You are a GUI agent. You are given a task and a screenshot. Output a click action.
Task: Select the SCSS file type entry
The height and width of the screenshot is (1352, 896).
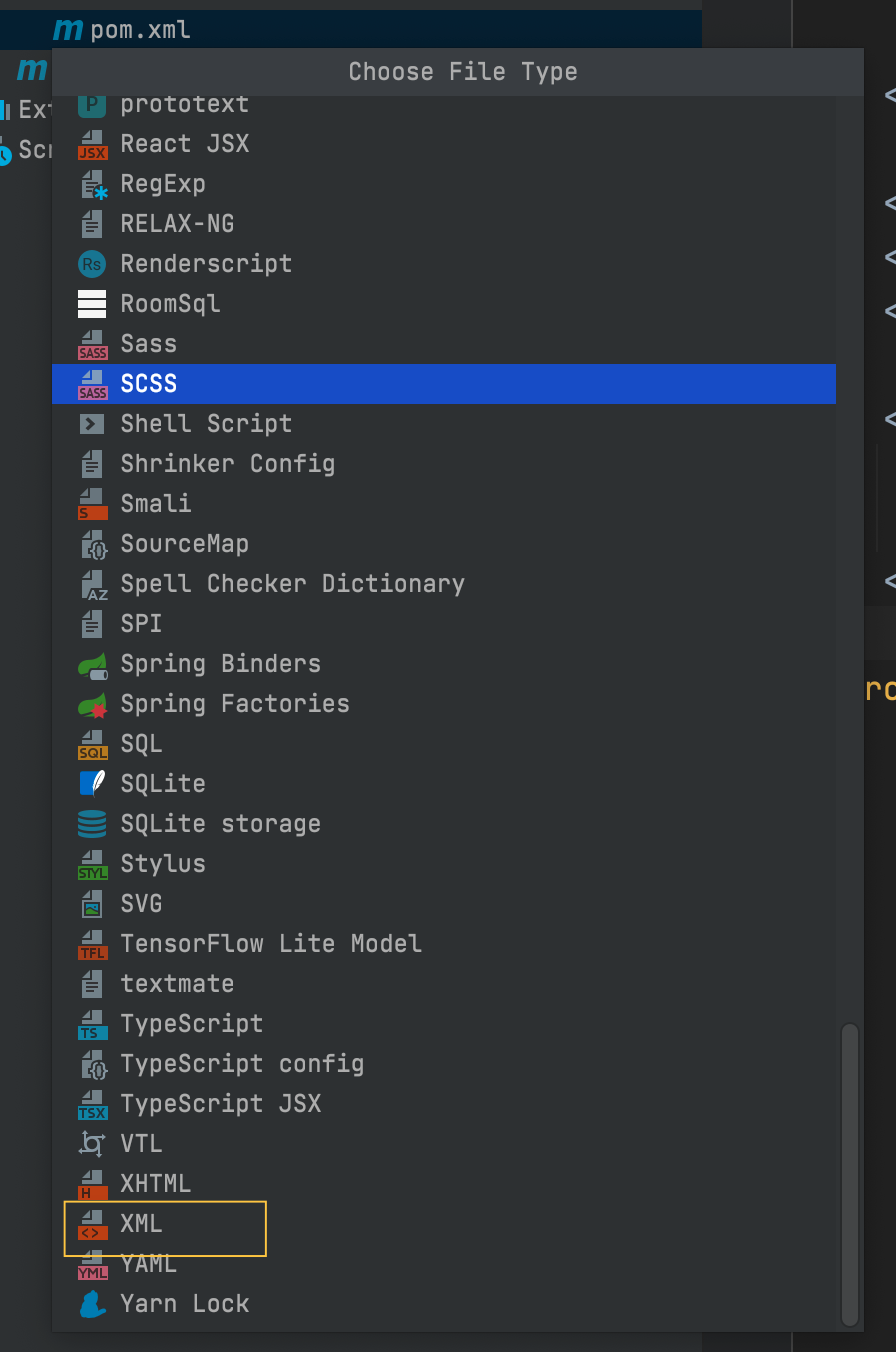tap(149, 384)
